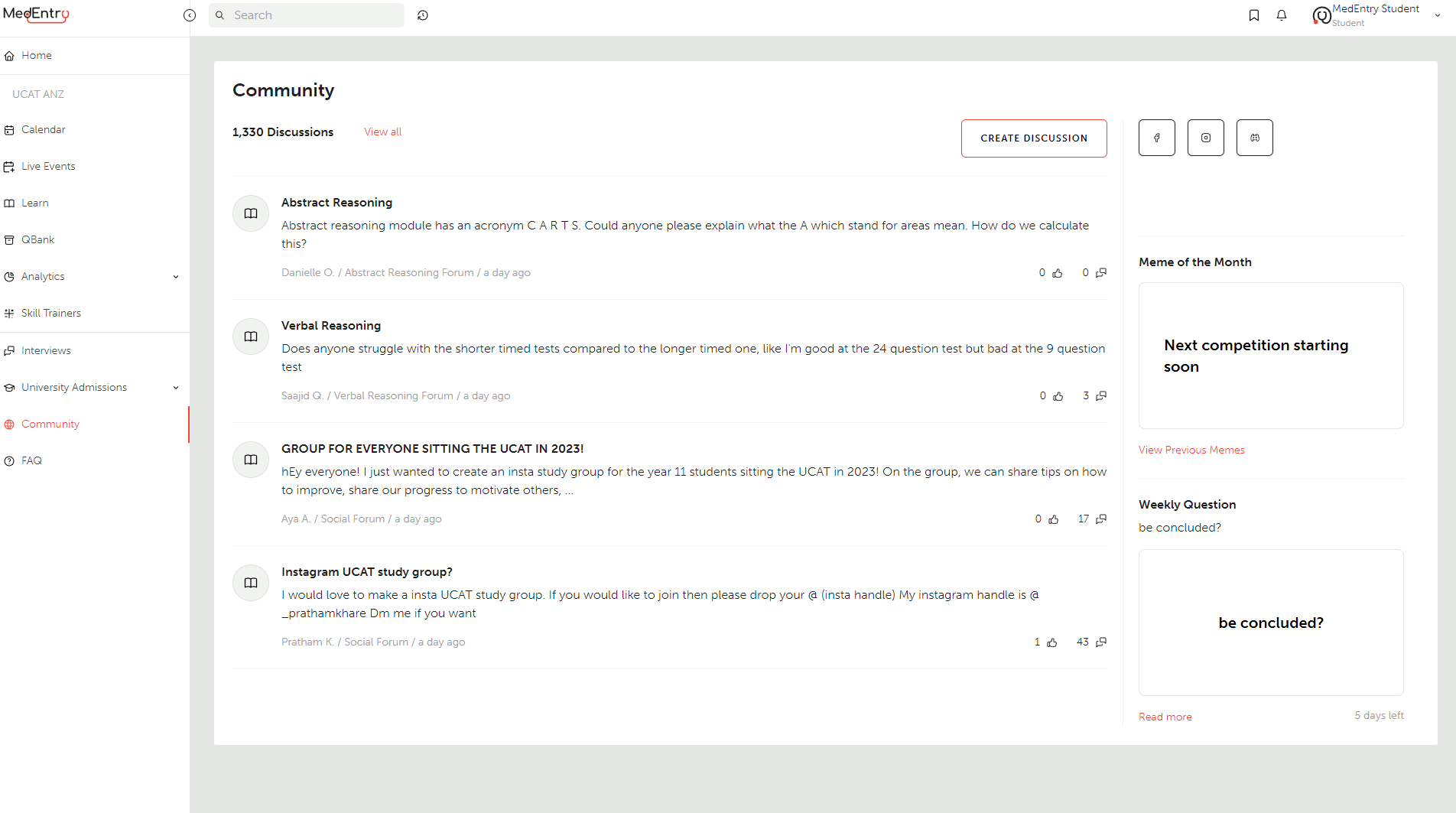Viewport: 1456px width, 813px height.
Task: Open the account dropdown next to MedEntry Student
Action: click(1438, 15)
